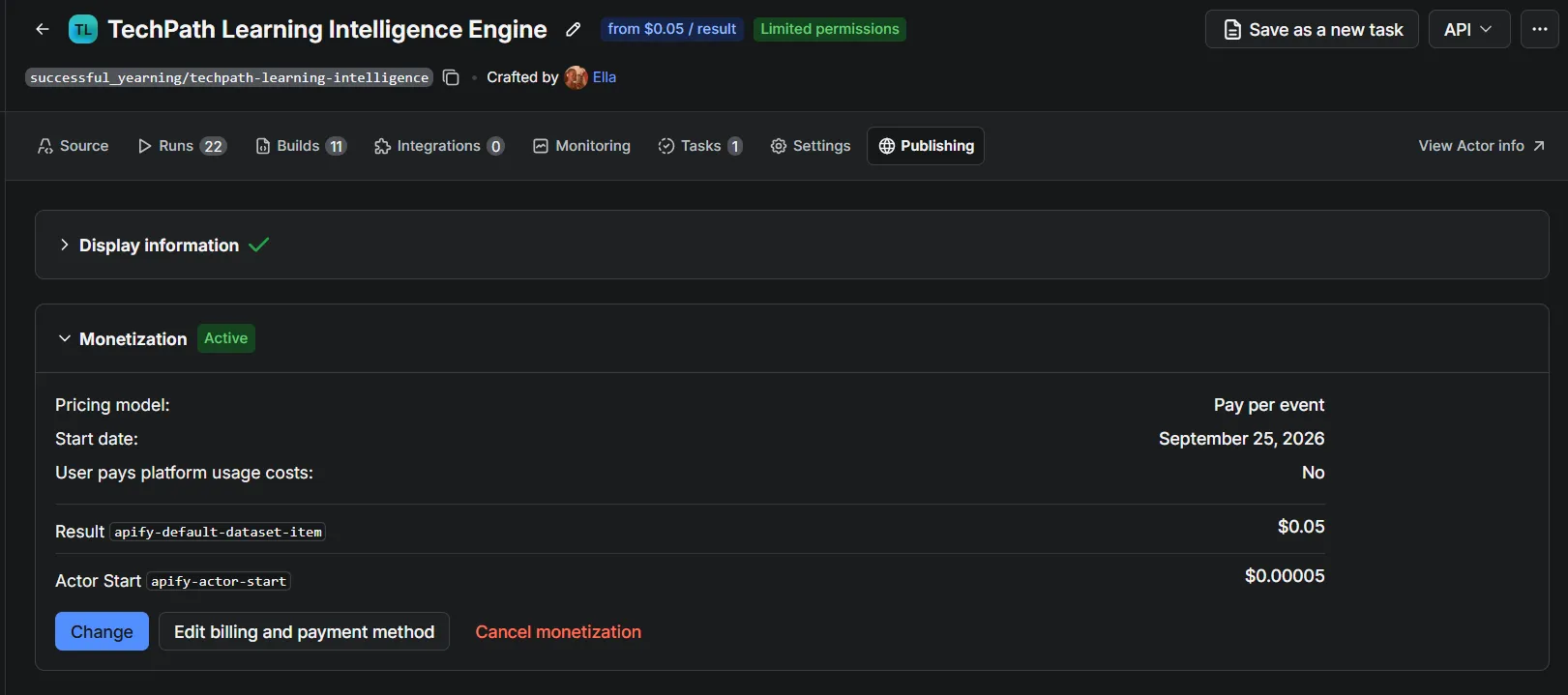1568x695 pixels.
Task: Click the Runs count badge 22
Action: [213, 146]
